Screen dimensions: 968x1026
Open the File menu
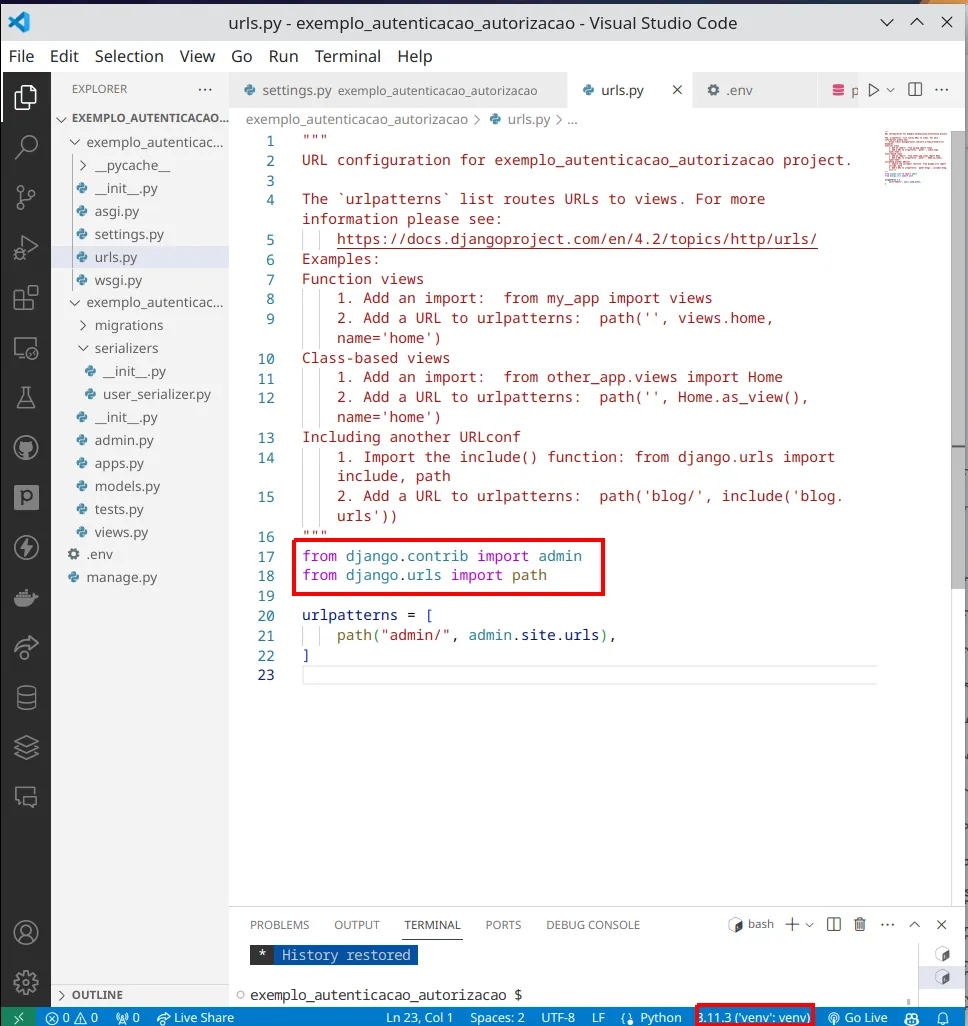pos(21,56)
